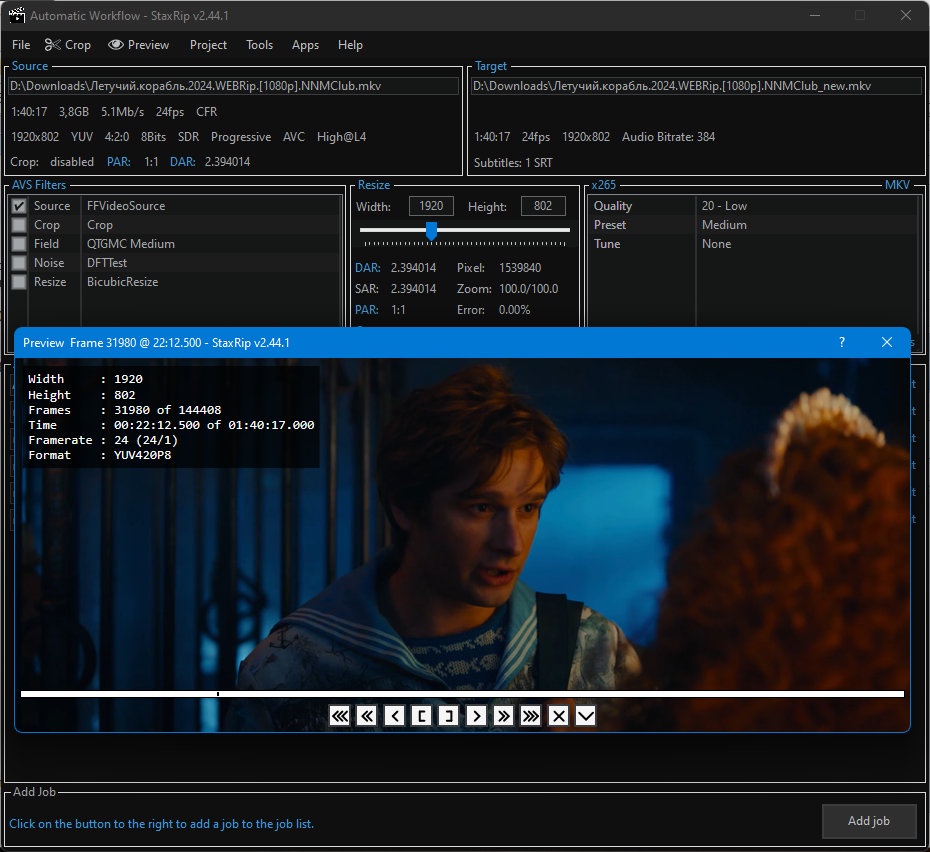Open the Apps menu
The width and height of the screenshot is (930, 852).
coord(305,45)
